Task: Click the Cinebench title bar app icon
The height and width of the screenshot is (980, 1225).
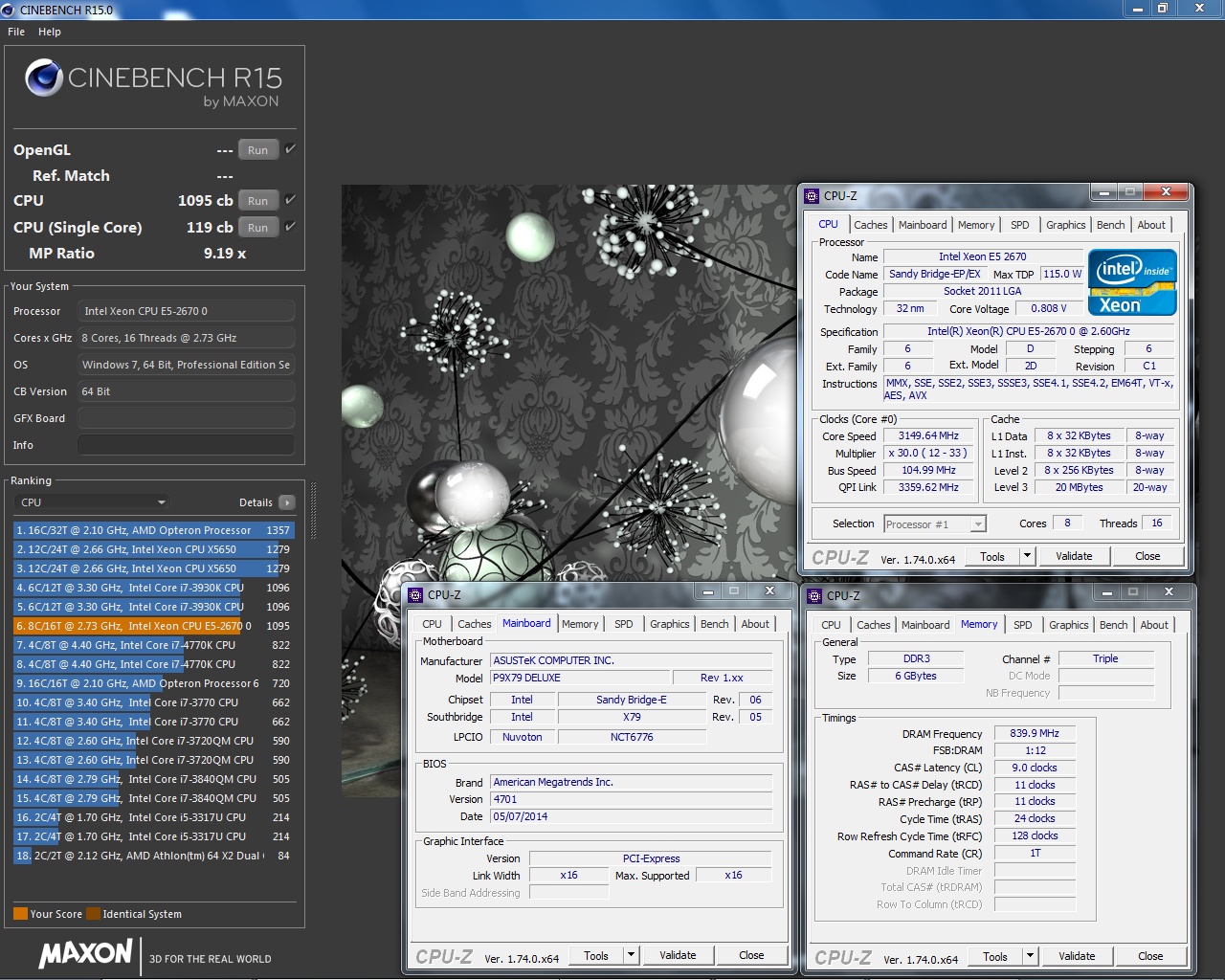Action: coord(9,10)
